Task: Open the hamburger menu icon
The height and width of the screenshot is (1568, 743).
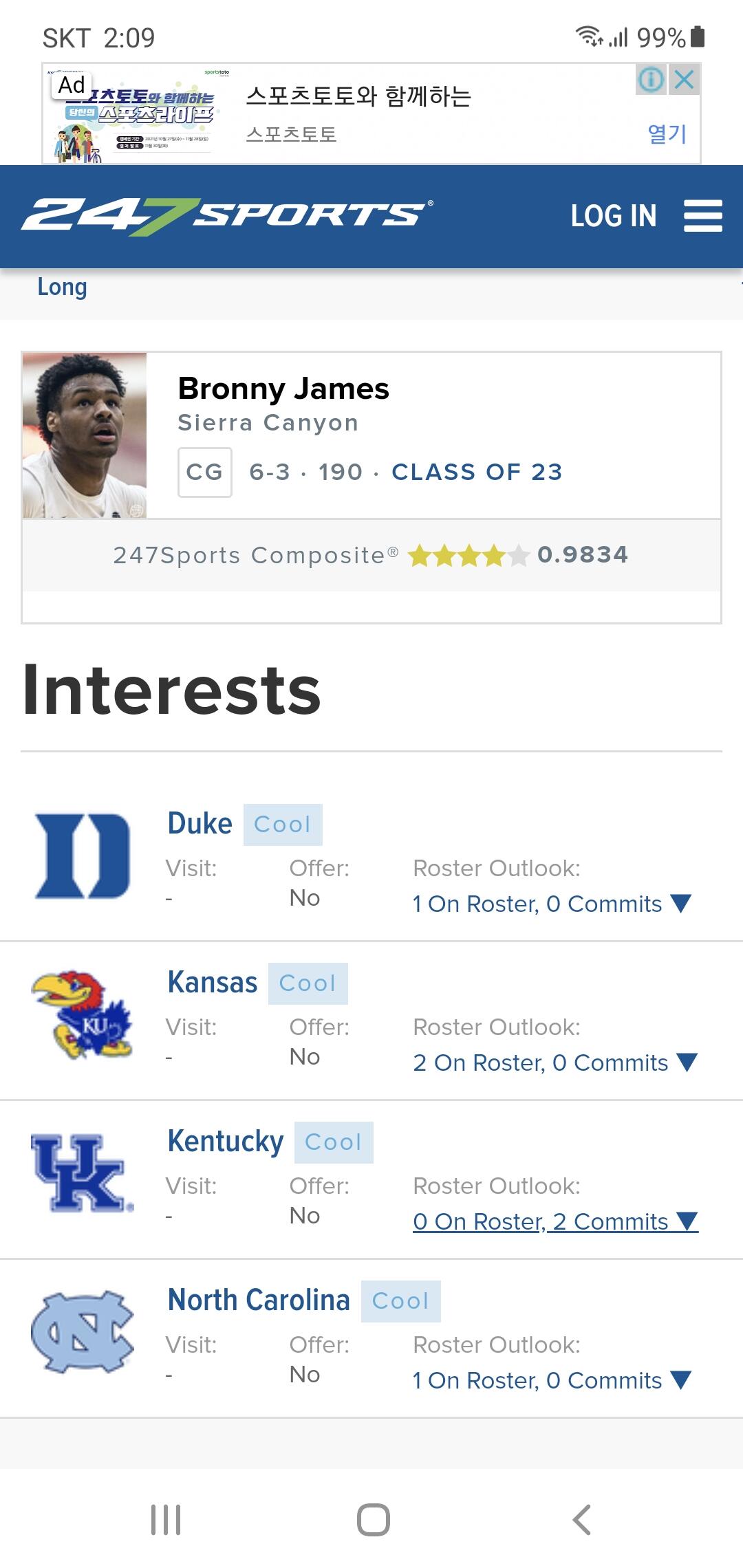Action: tap(702, 216)
